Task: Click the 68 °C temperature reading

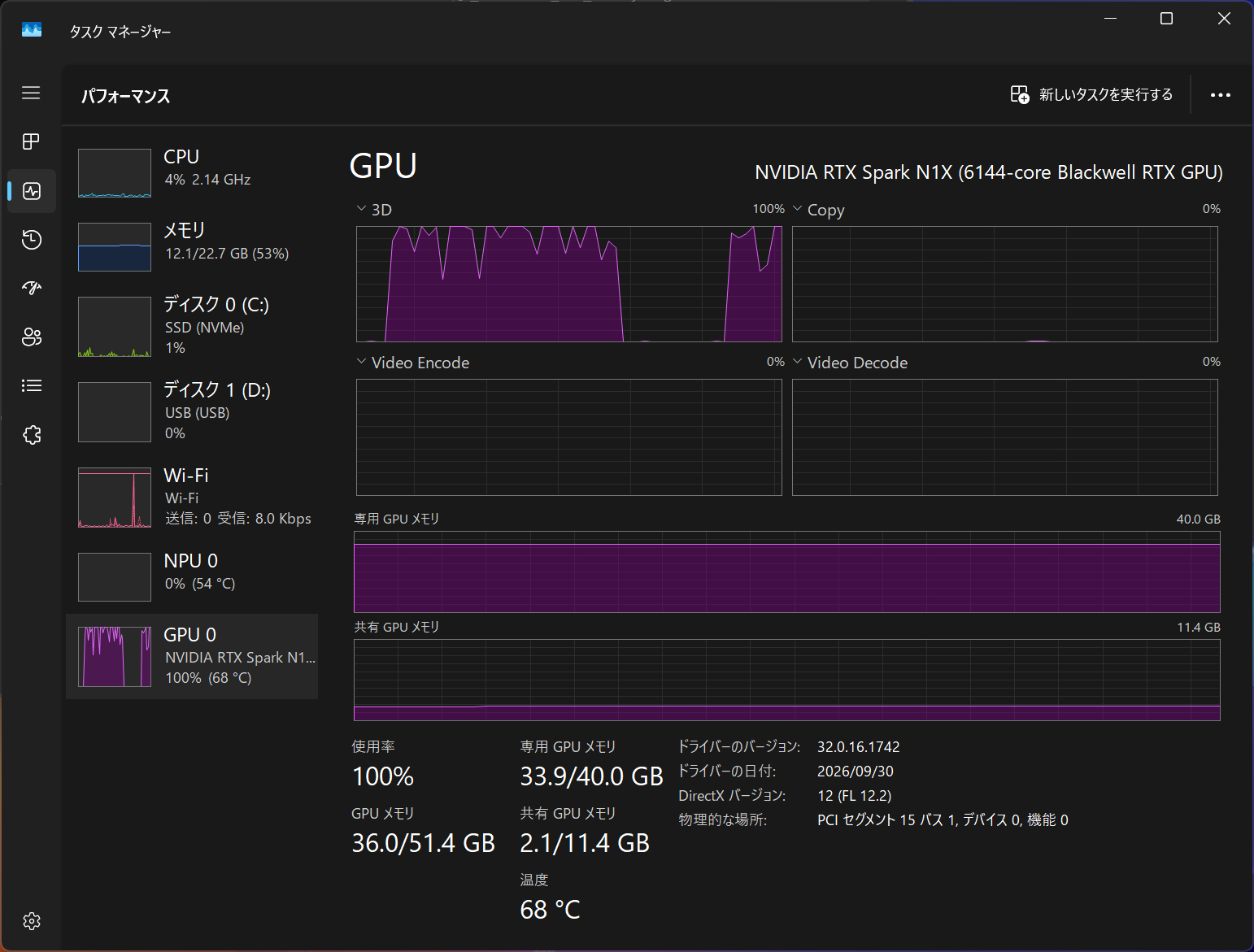Action: [x=550, y=910]
